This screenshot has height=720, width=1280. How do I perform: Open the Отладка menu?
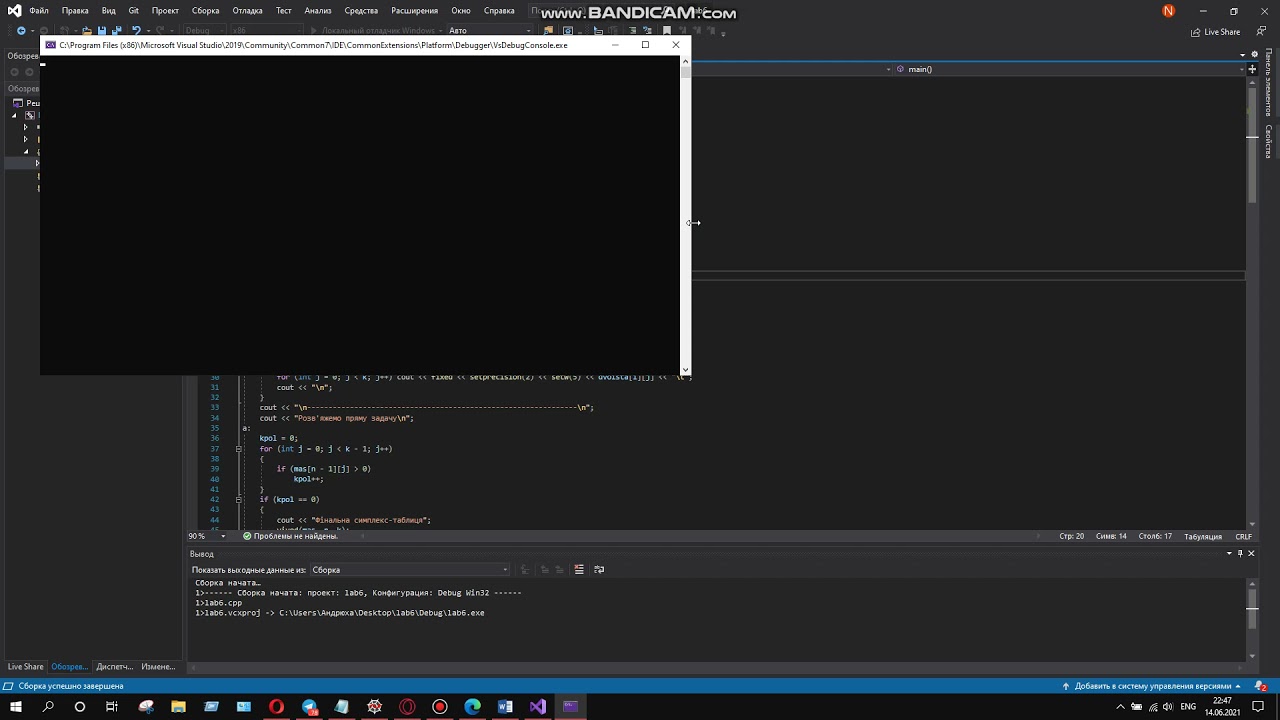coord(247,11)
